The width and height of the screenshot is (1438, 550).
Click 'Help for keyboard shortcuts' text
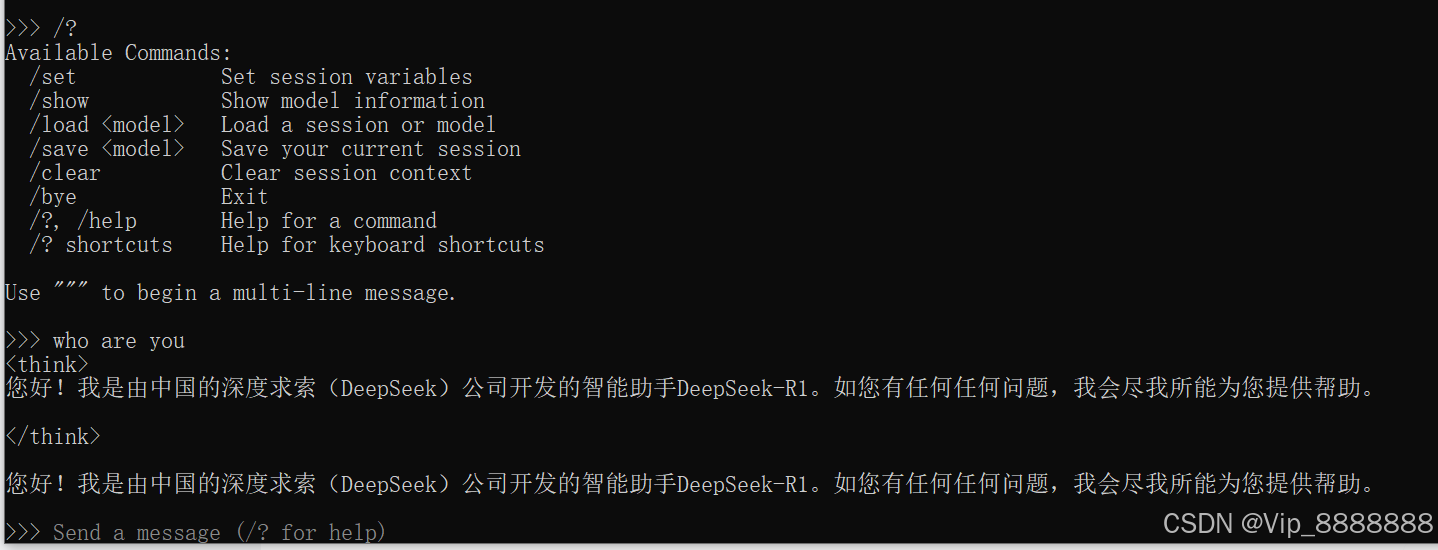(382, 245)
